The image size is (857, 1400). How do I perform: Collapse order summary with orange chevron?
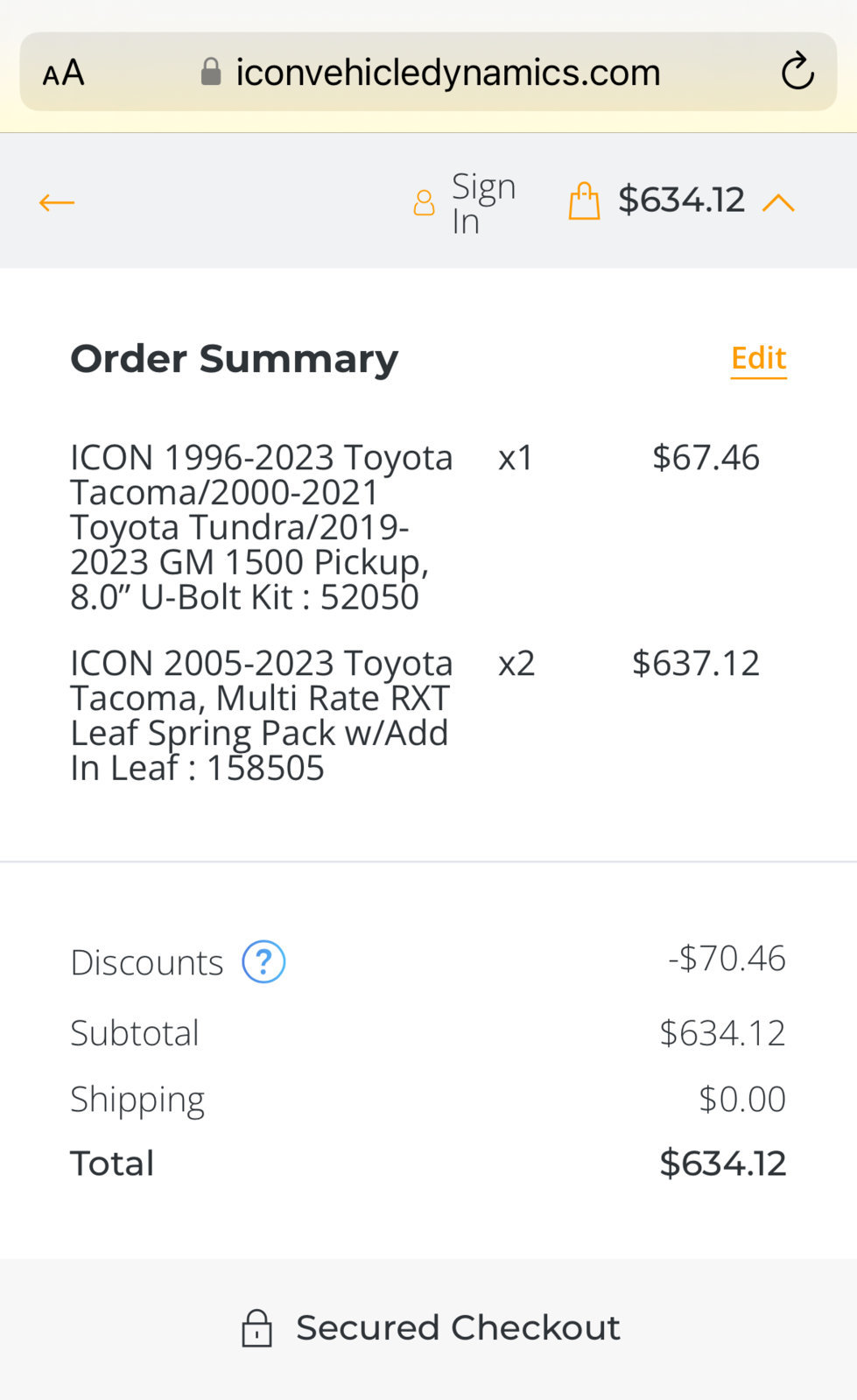pyautogui.click(x=778, y=203)
